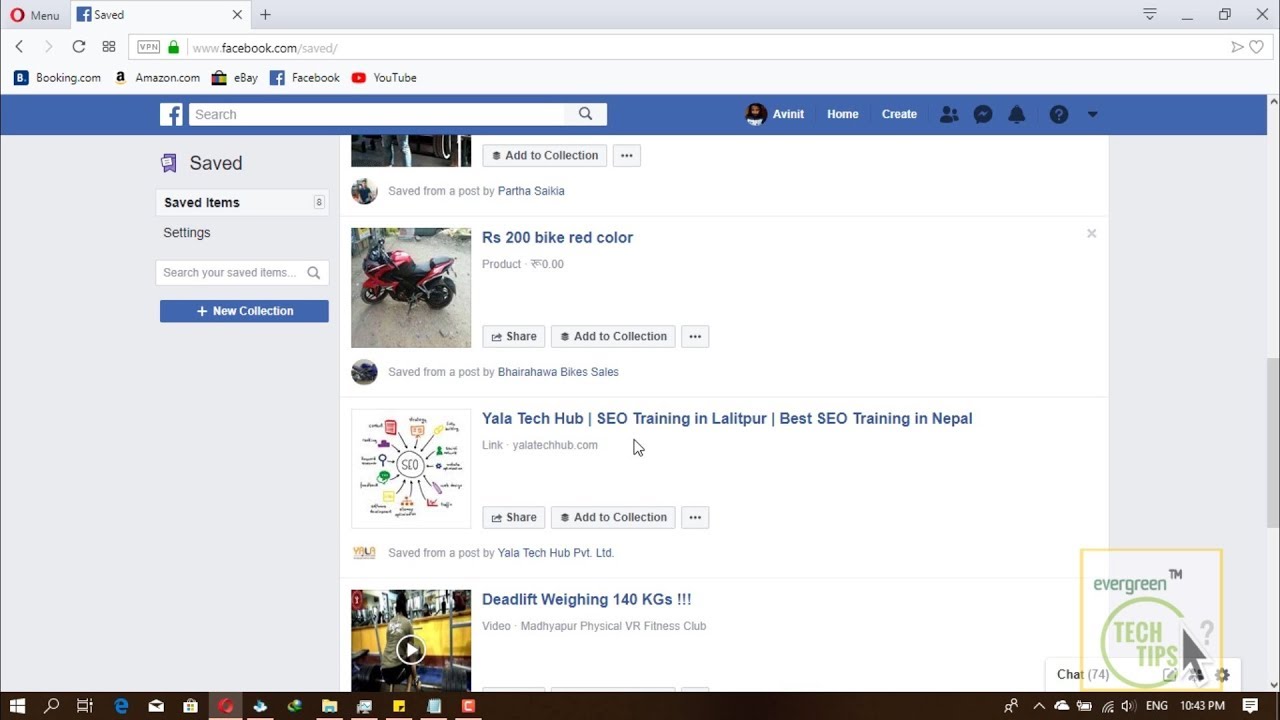Go back to previous page
This screenshot has height=720, width=1280.
click(x=19, y=47)
